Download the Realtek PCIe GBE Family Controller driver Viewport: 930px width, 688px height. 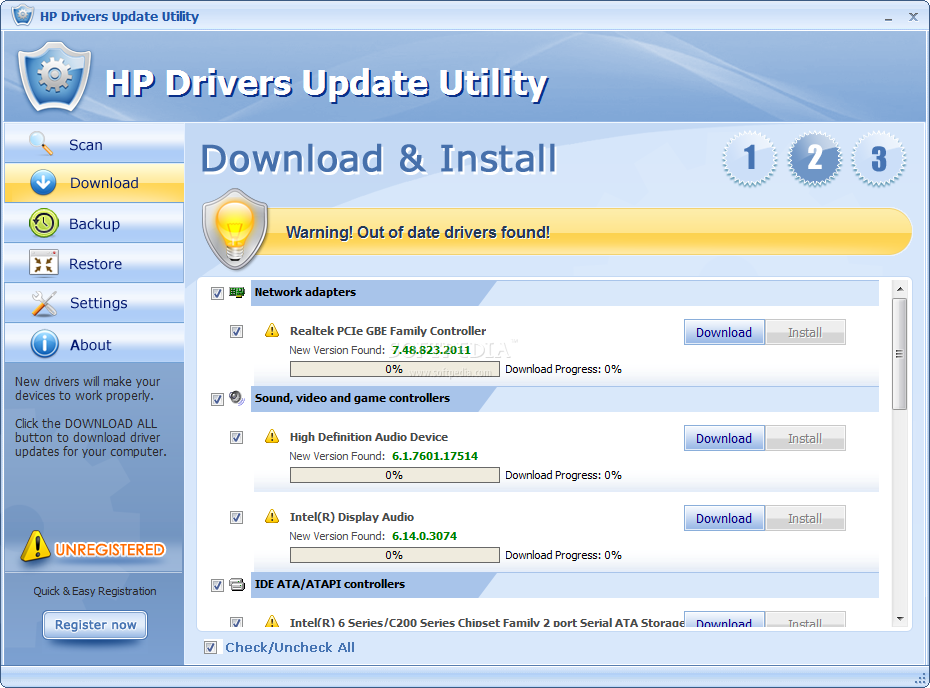[x=724, y=332]
